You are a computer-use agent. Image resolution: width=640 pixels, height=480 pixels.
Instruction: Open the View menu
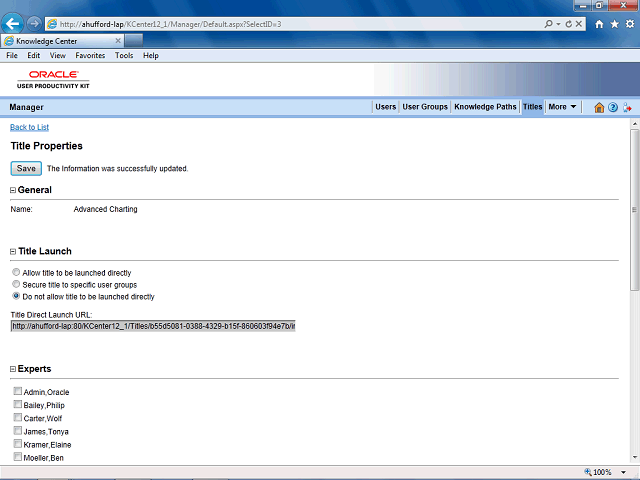pyautogui.click(x=58, y=56)
